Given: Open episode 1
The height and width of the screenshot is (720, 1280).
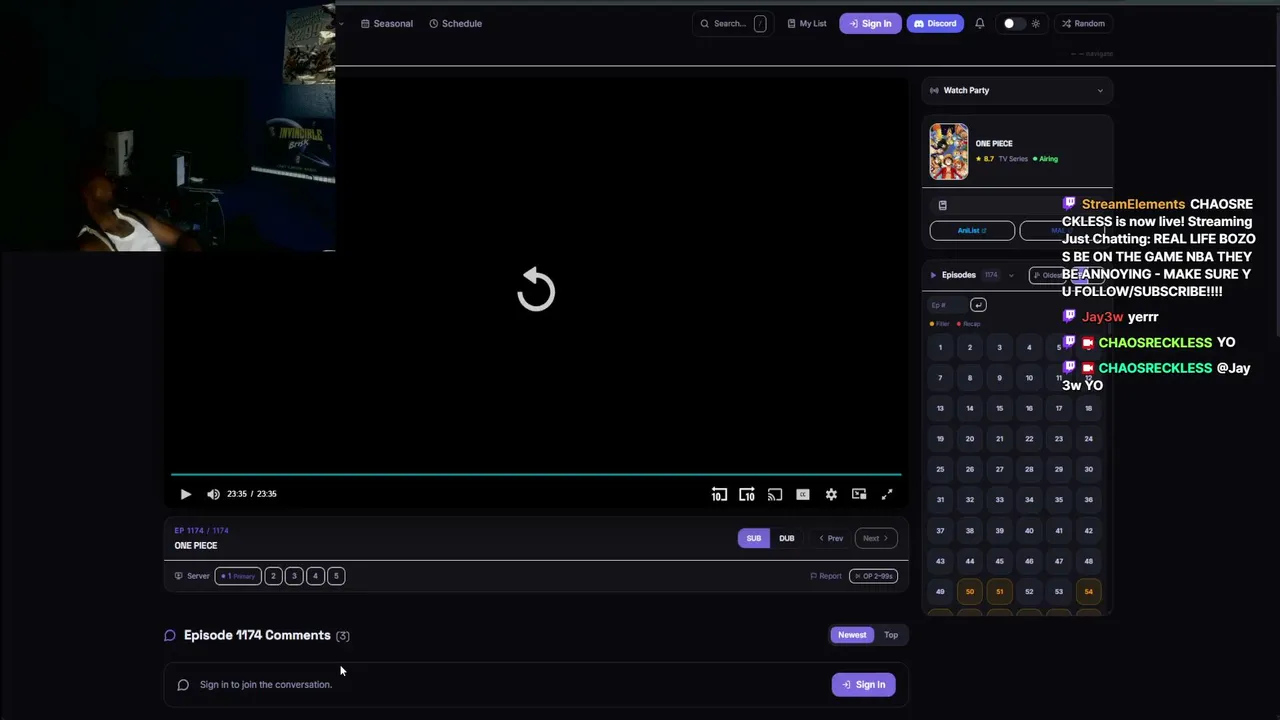Looking at the screenshot, I should (x=940, y=348).
